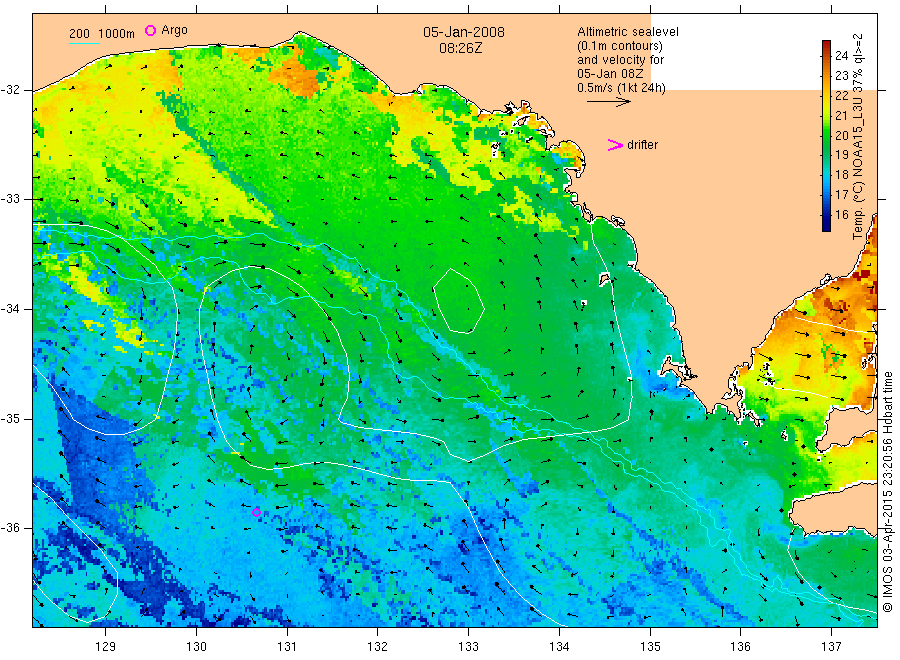Click the longitude label 137

(x=831, y=647)
